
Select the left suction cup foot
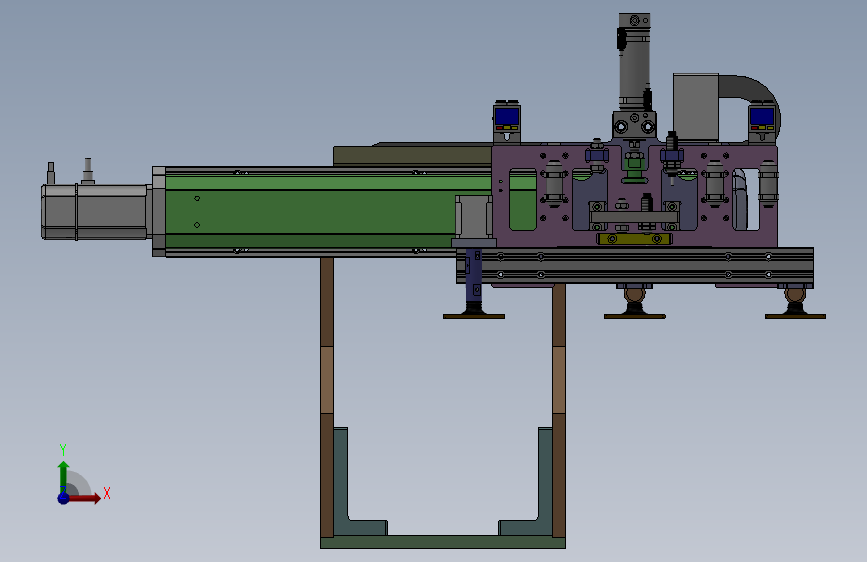coord(474,311)
